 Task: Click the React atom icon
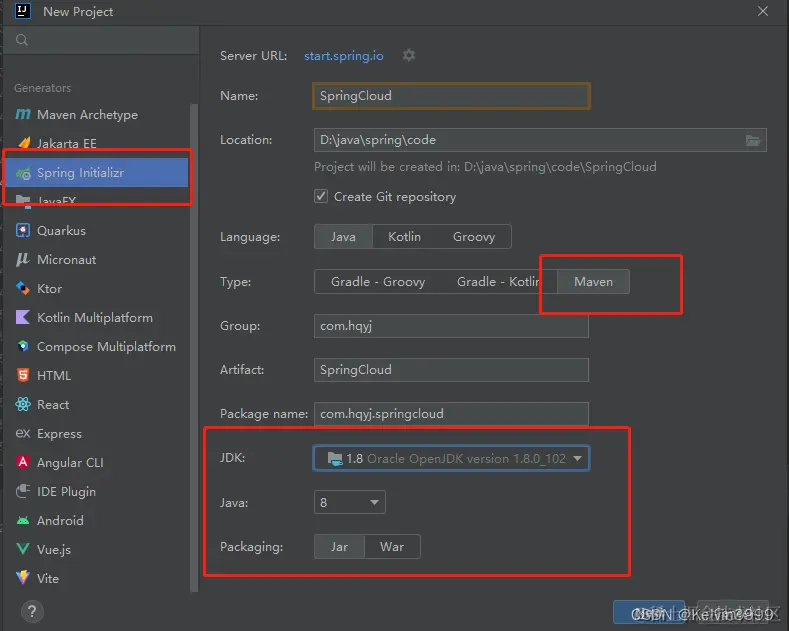pyautogui.click(x=23, y=404)
